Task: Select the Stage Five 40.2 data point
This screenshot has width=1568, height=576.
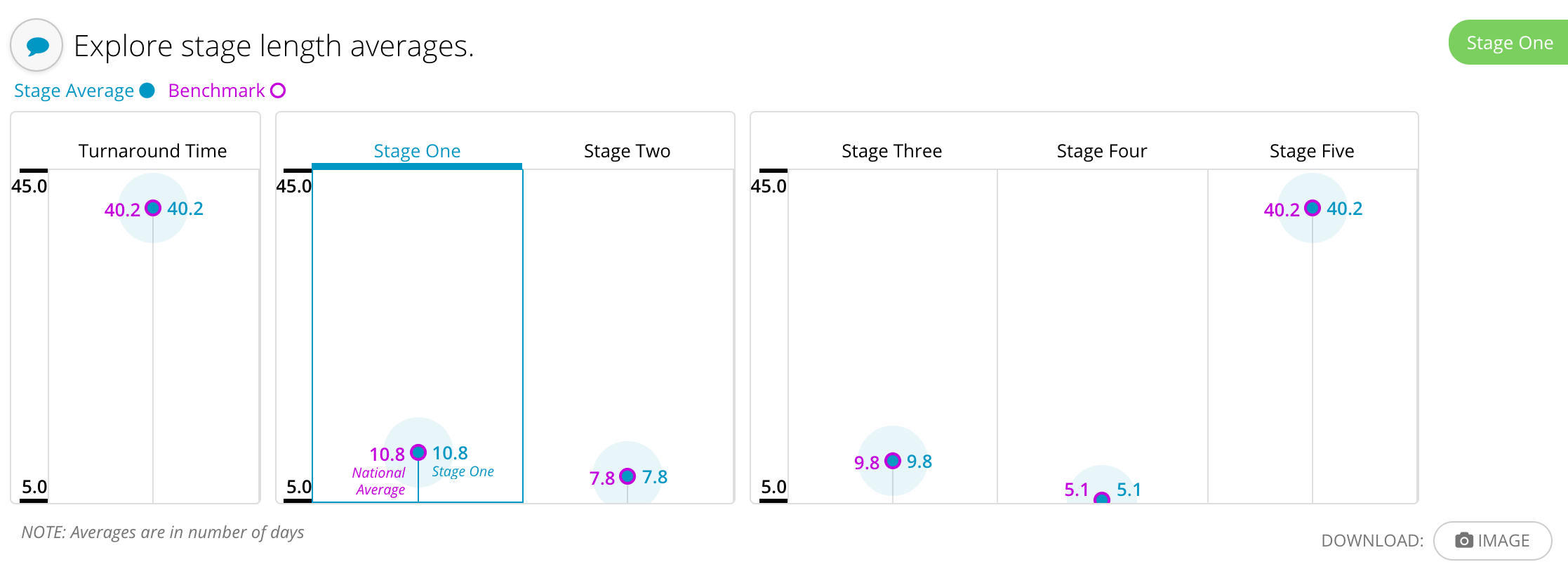Action: (1313, 208)
